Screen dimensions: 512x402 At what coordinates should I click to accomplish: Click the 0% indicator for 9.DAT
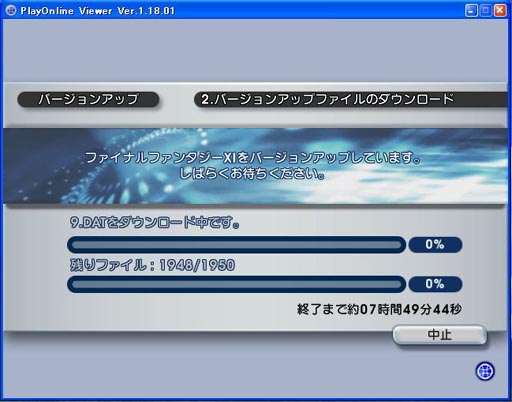pyautogui.click(x=435, y=245)
